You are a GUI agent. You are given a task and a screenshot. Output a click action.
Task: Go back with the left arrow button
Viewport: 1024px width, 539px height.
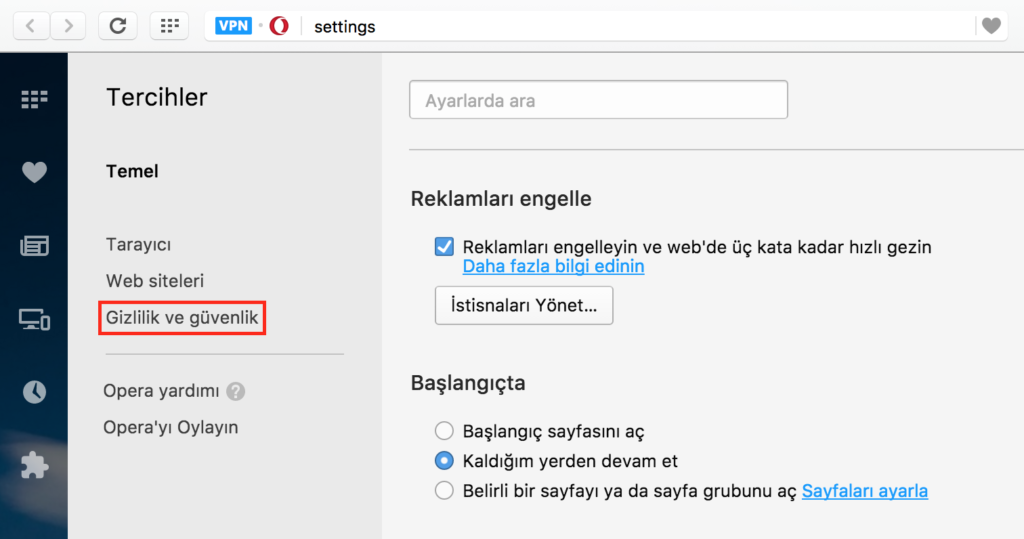point(30,25)
